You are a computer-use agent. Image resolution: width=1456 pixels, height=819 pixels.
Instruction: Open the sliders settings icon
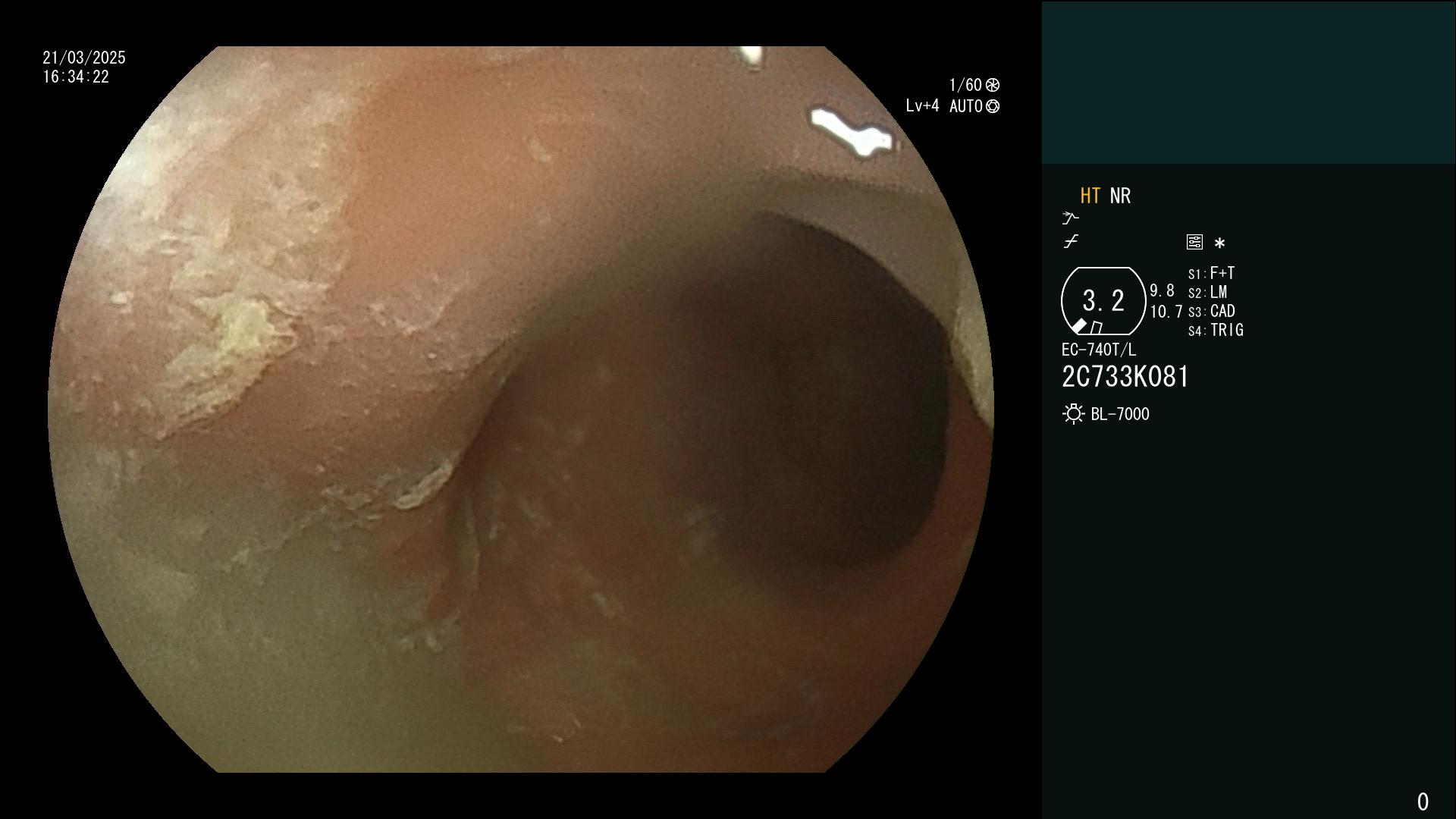1194,242
